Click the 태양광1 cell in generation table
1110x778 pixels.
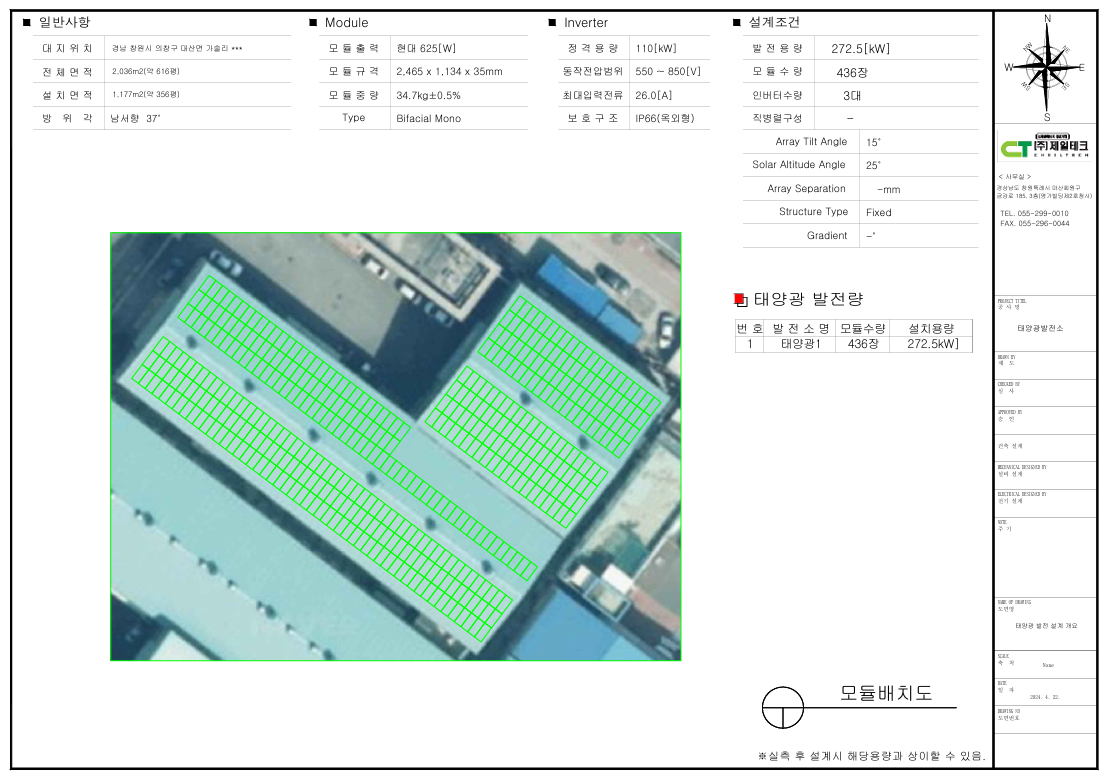point(800,344)
